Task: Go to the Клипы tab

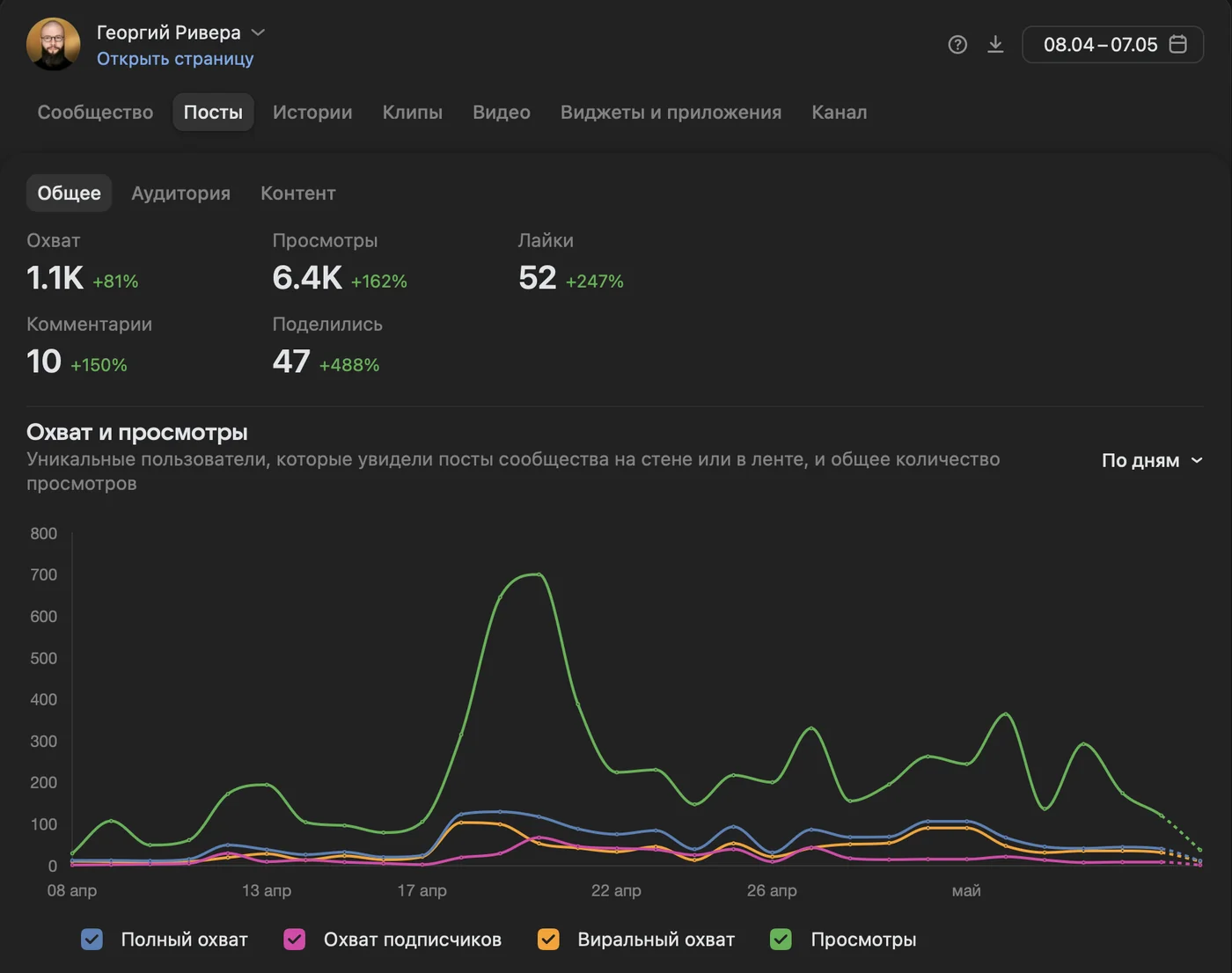Action: tap(413, 113)
